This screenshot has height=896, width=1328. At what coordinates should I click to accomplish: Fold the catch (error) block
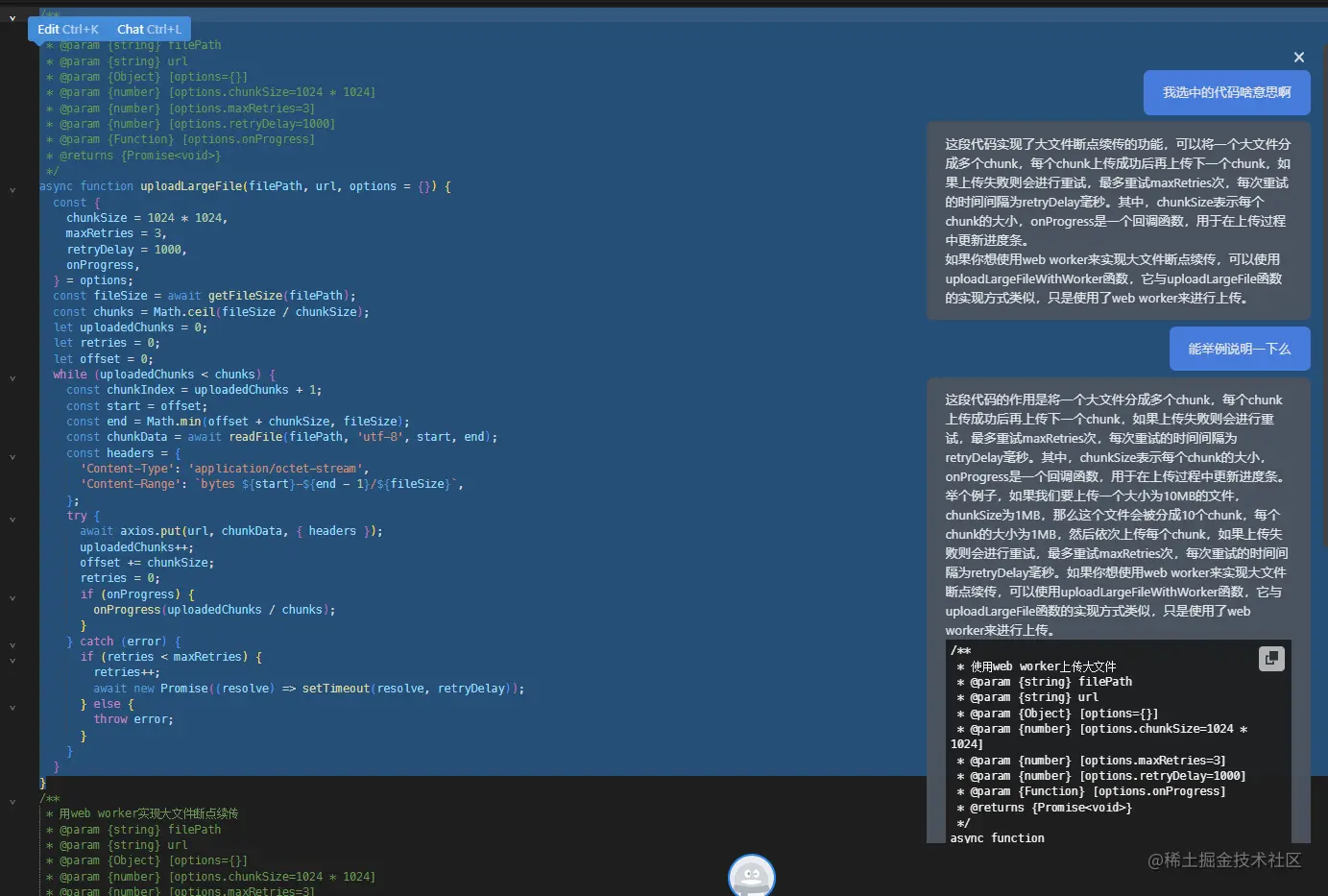[12, 645]
